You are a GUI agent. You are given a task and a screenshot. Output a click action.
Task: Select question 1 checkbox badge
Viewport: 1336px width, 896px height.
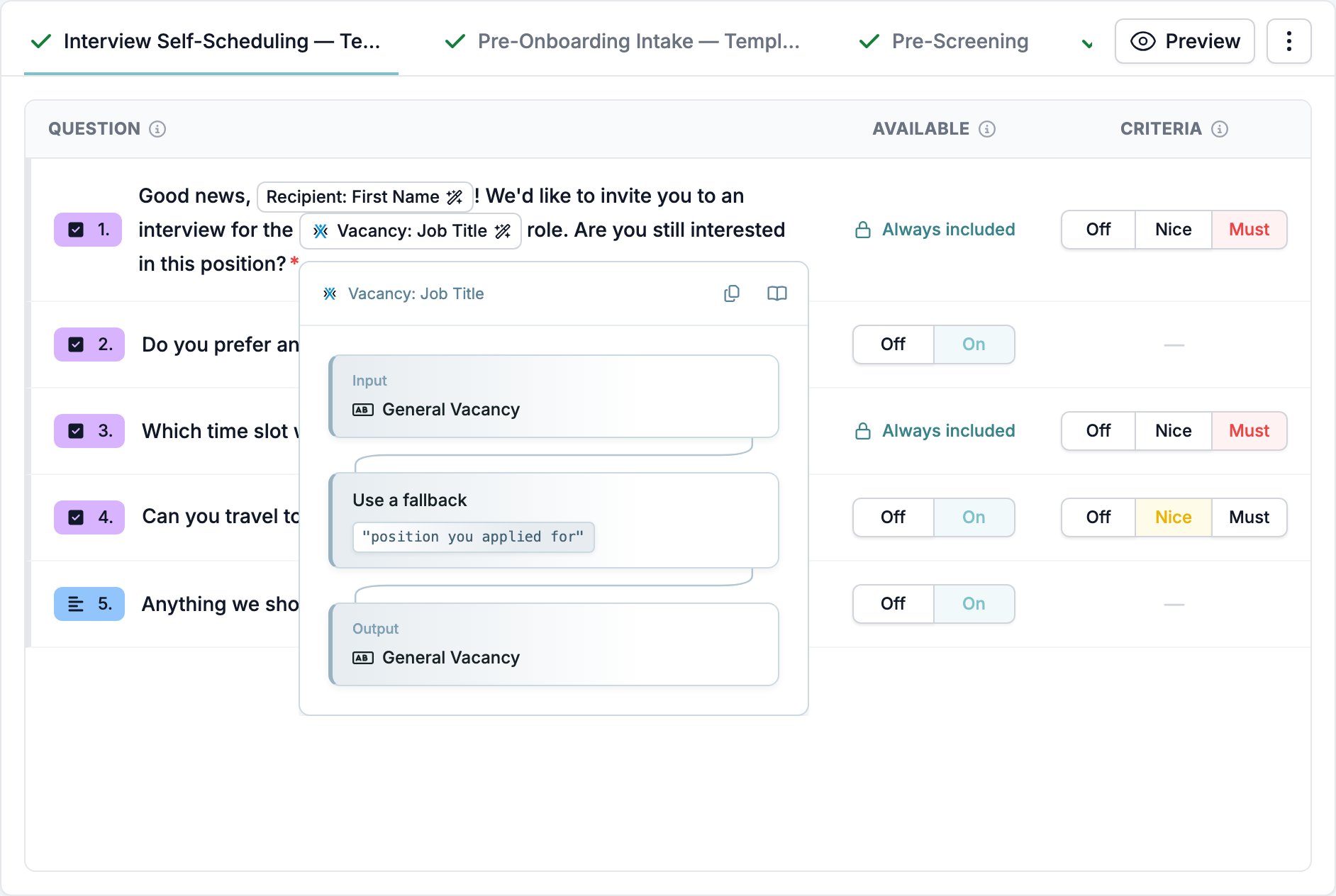tap(88, 230)
